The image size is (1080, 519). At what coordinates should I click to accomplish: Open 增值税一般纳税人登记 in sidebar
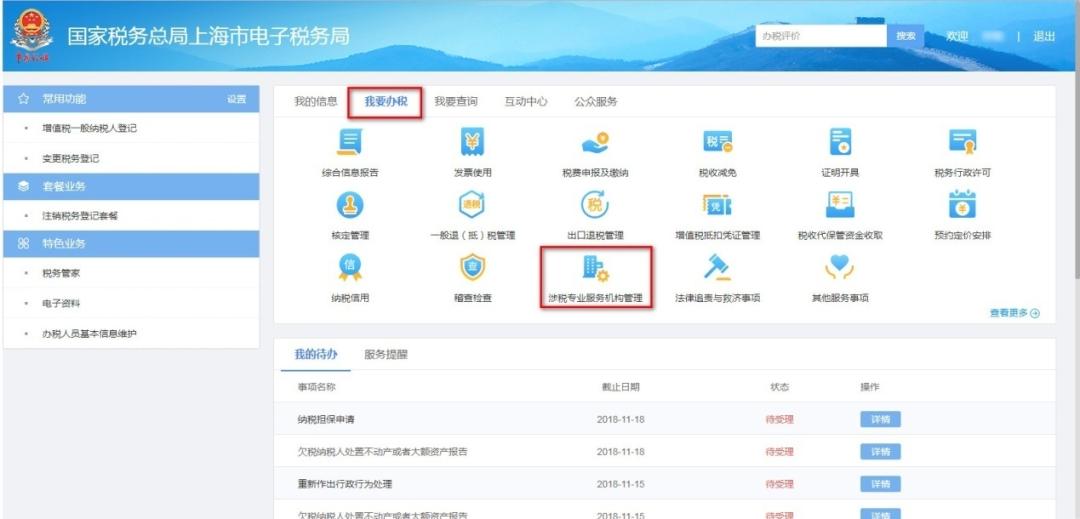point(89,129)
